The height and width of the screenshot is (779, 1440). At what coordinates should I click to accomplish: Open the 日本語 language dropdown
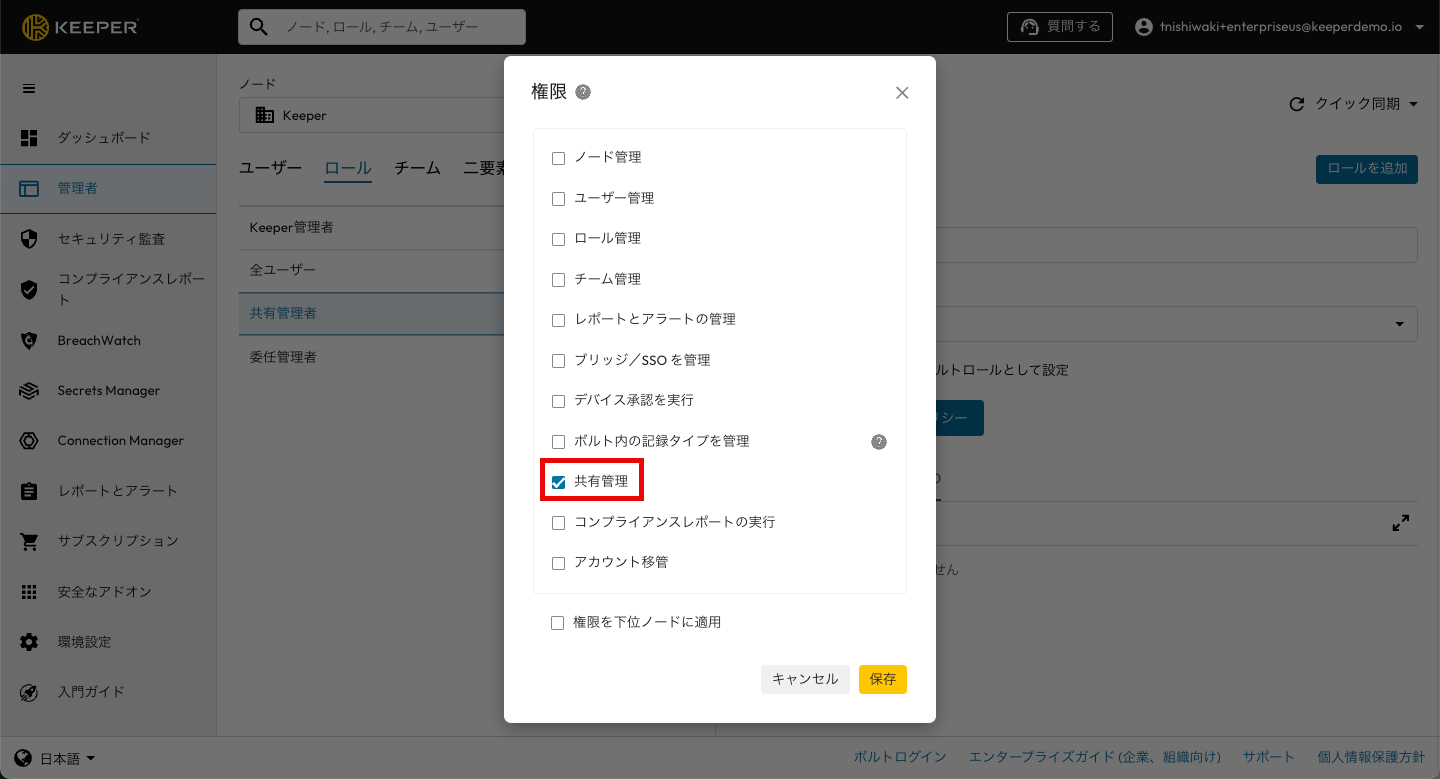click(x=57, y=759)
